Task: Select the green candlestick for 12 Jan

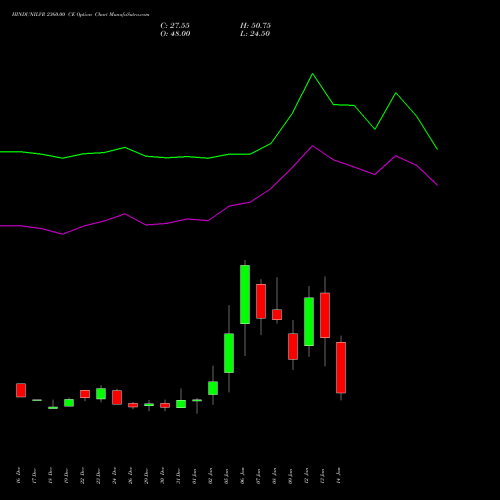Action: [309, 322]
